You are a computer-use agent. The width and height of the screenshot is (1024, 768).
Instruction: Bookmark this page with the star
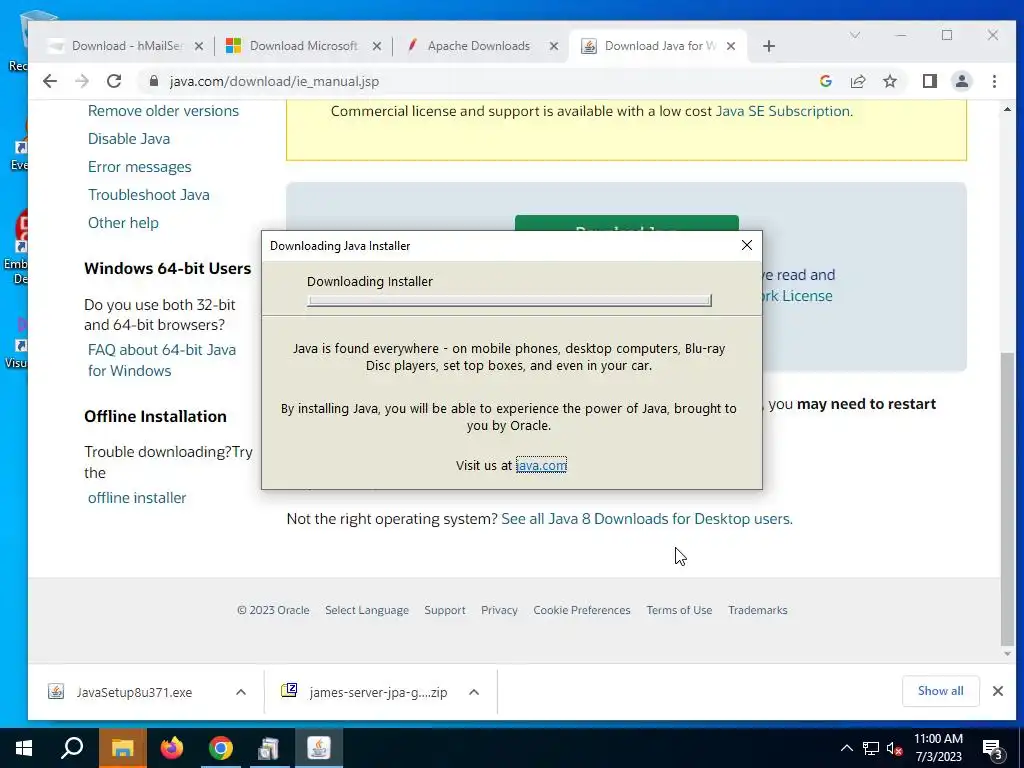(889, 81)
